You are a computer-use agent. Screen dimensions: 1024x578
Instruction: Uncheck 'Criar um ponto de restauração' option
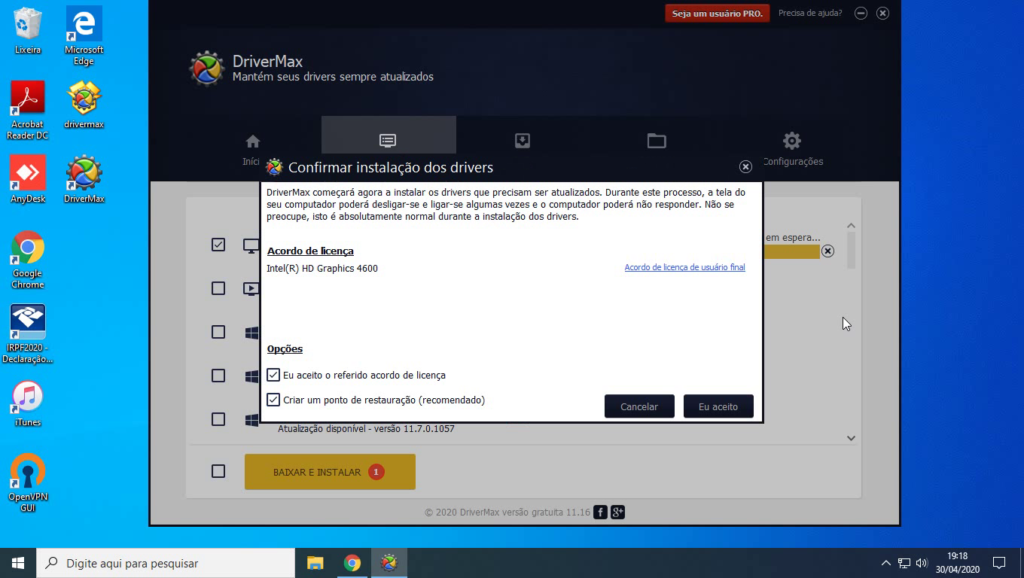pyautogui.click(x=274, y=400)
